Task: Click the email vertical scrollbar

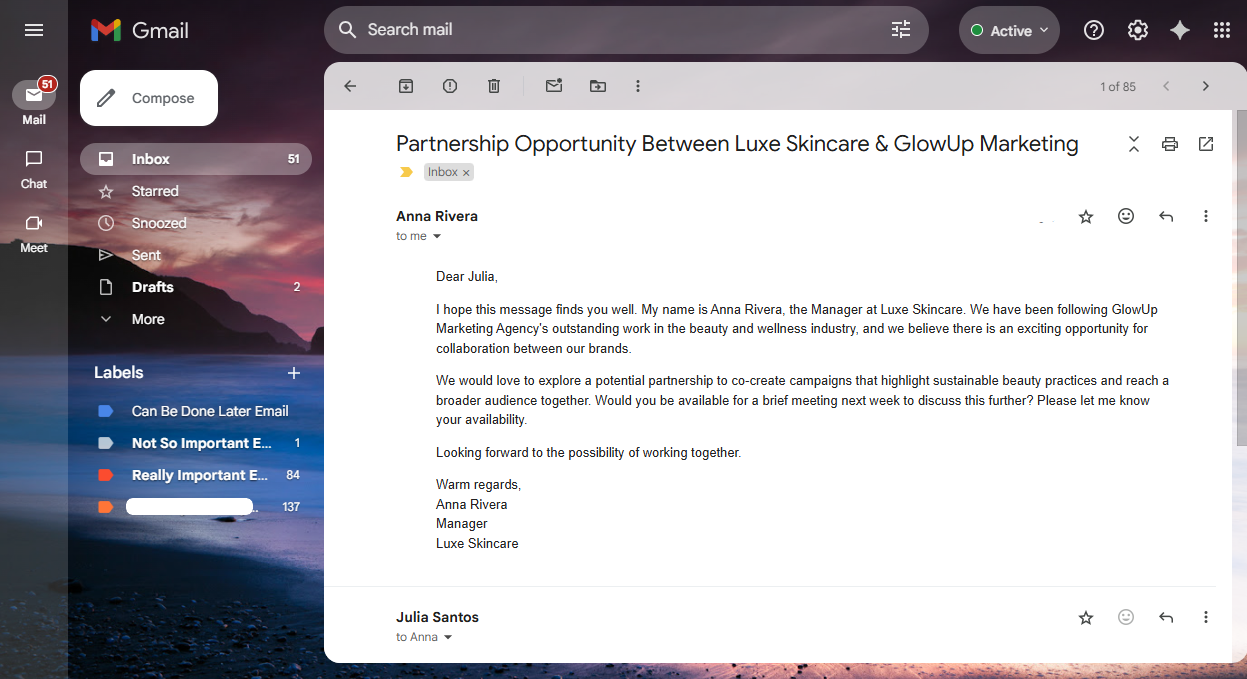Action: (1240, 278)
